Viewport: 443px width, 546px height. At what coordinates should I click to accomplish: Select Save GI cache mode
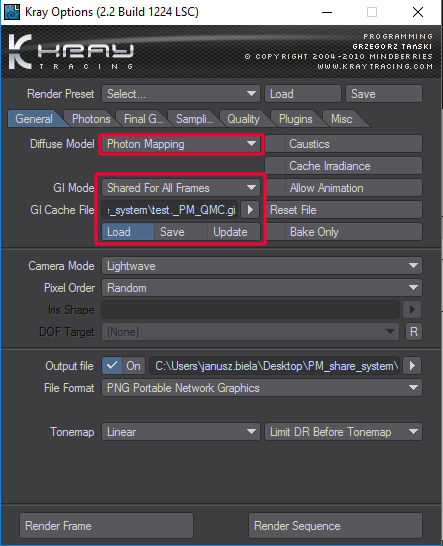(x=181, y=232)
